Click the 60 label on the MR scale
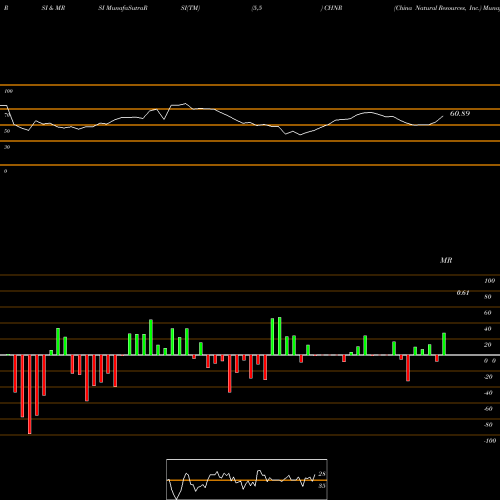500x500 pixels. point(488,313)
